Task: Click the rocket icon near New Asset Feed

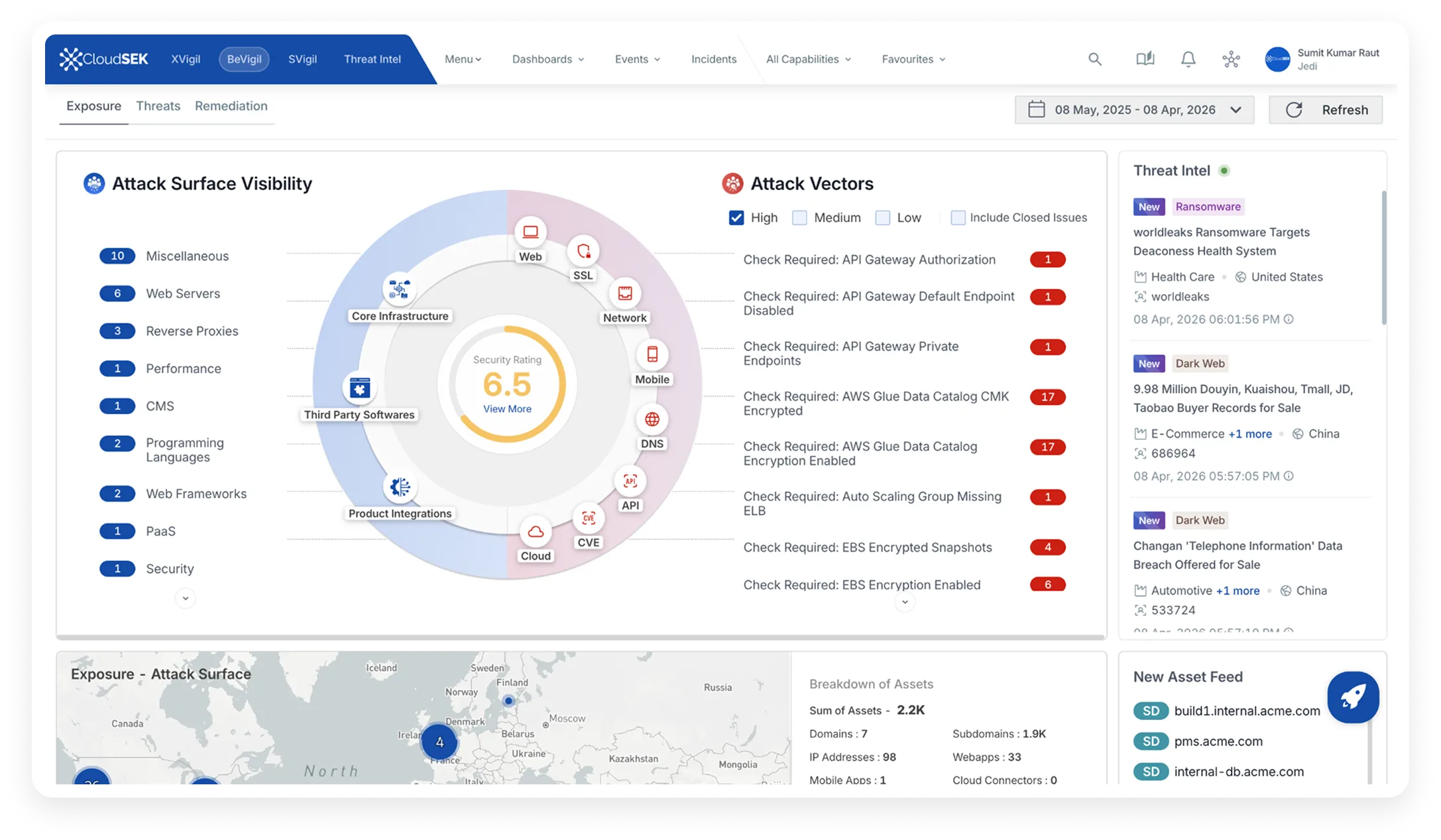Action: coord(1353,697)
